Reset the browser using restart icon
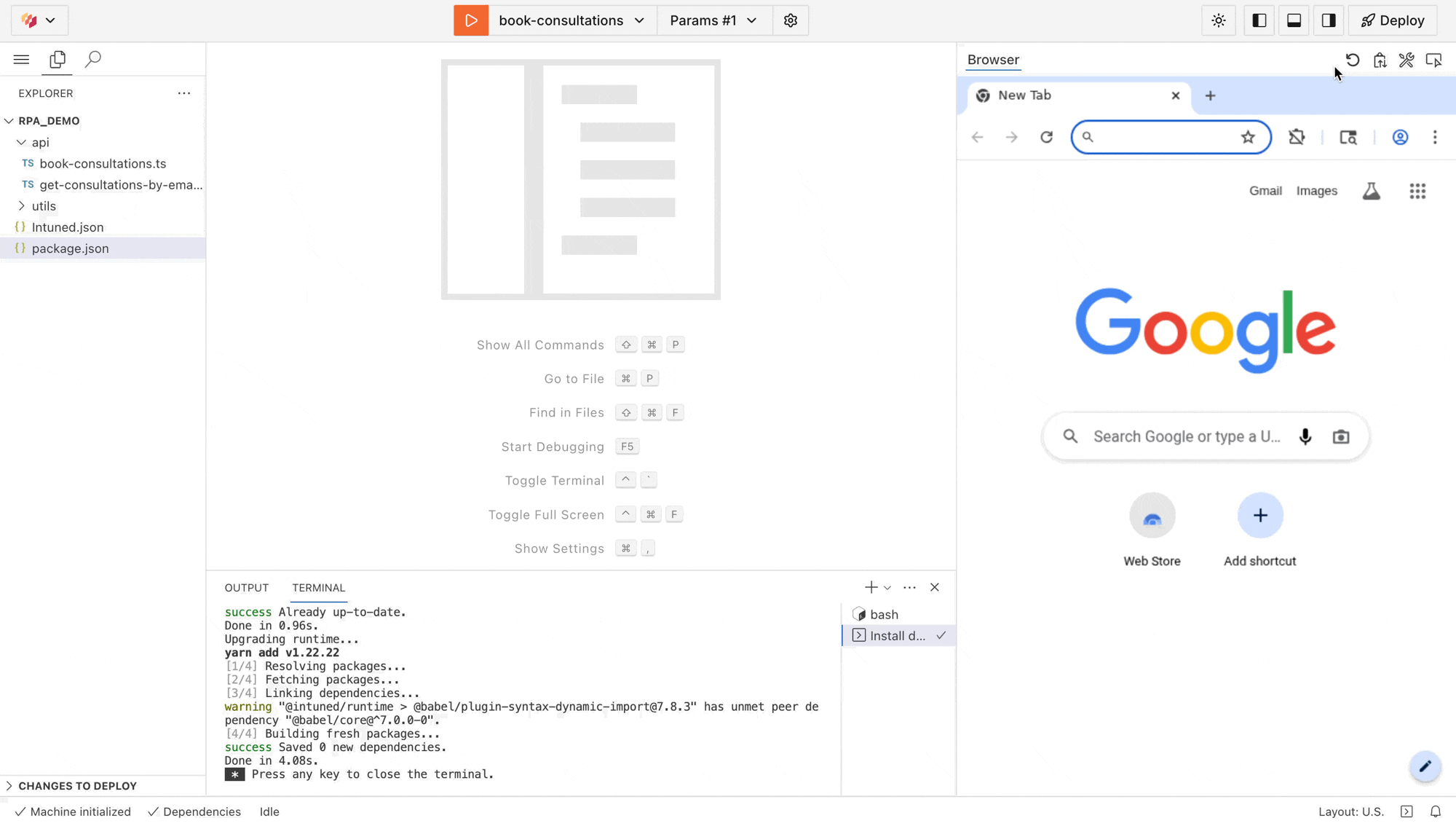 coord(1353,60)
